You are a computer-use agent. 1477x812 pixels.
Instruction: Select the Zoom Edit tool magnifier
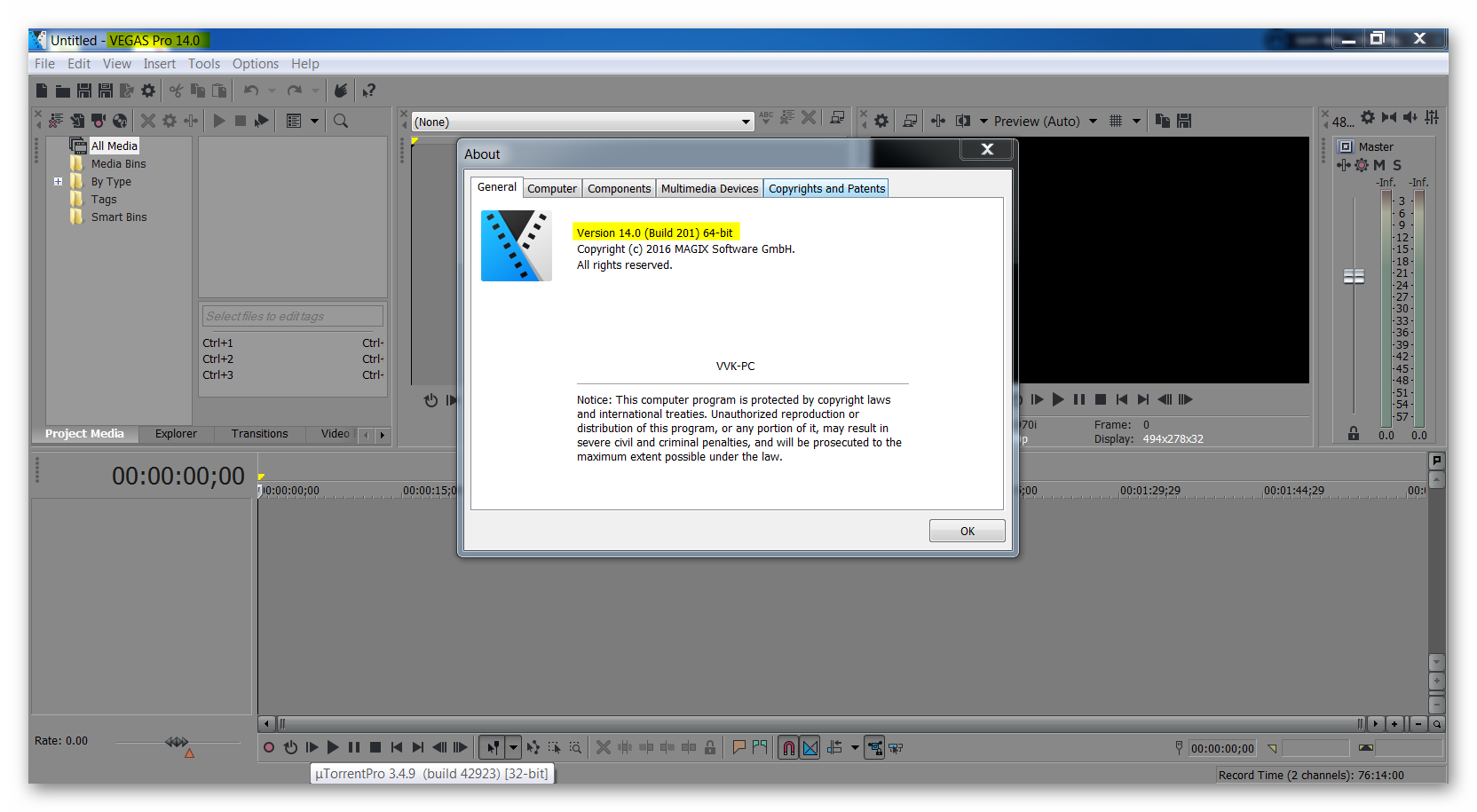(x=575, y=748)
